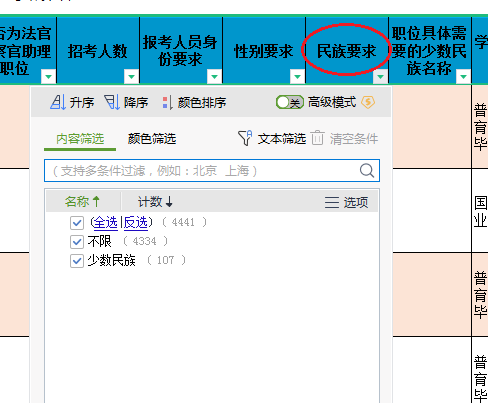Select the 内容筛选 tab

[x=80, y=139]
